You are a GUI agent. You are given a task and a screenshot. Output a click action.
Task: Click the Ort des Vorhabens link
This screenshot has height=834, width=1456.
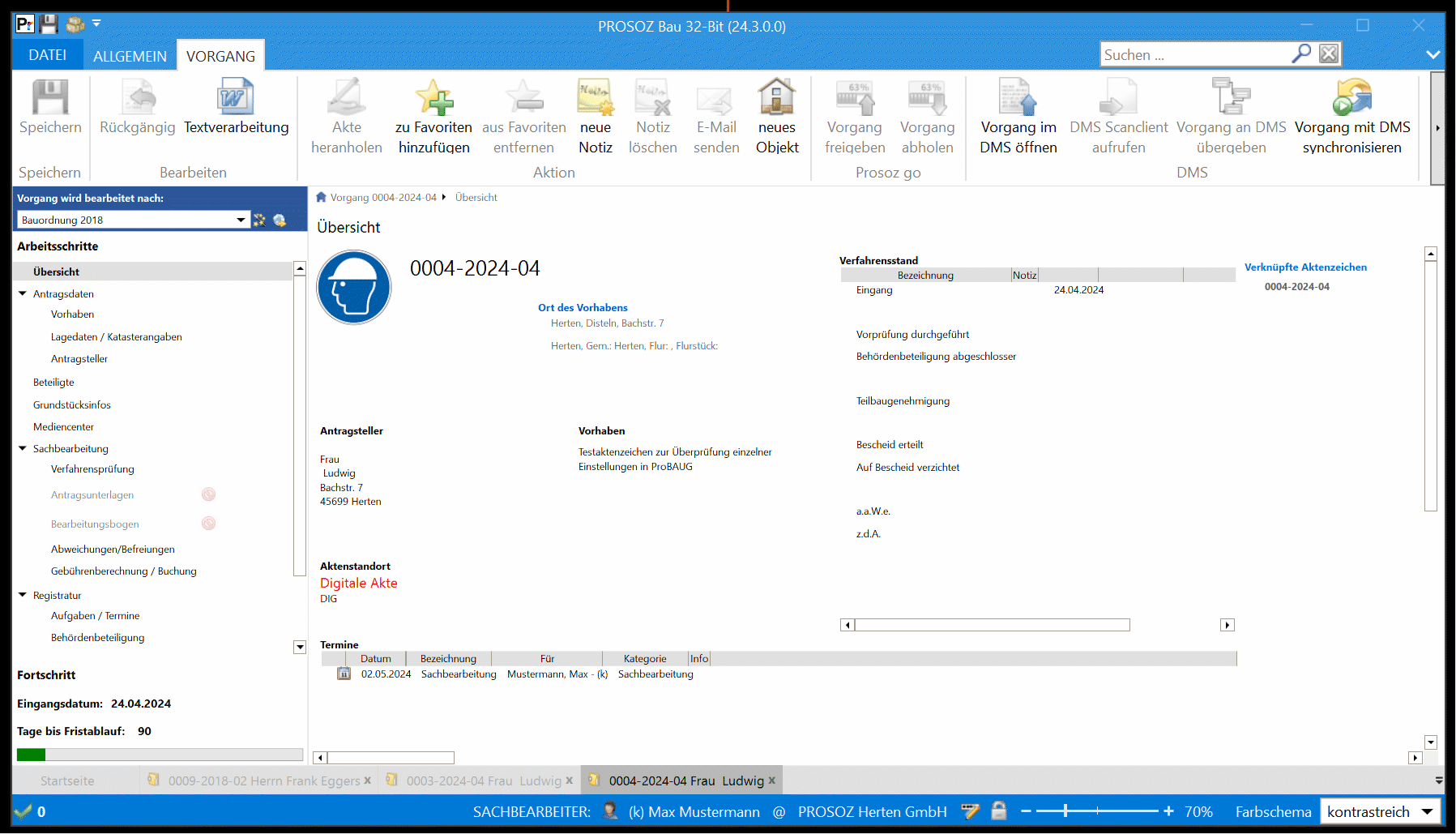click(x=583, y=307)
